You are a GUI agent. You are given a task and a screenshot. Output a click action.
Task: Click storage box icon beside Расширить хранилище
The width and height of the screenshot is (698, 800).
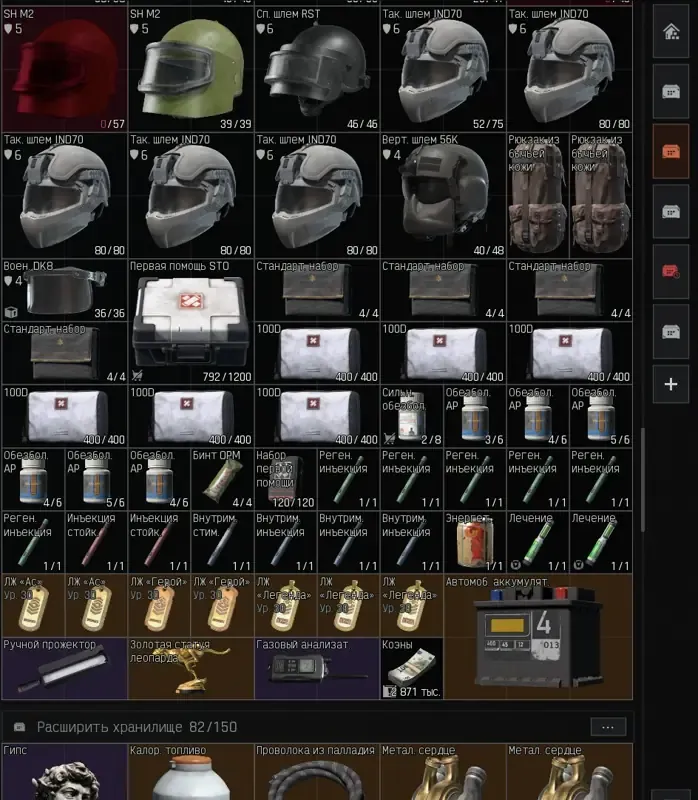pyautogui.click(x=19, y=727)
